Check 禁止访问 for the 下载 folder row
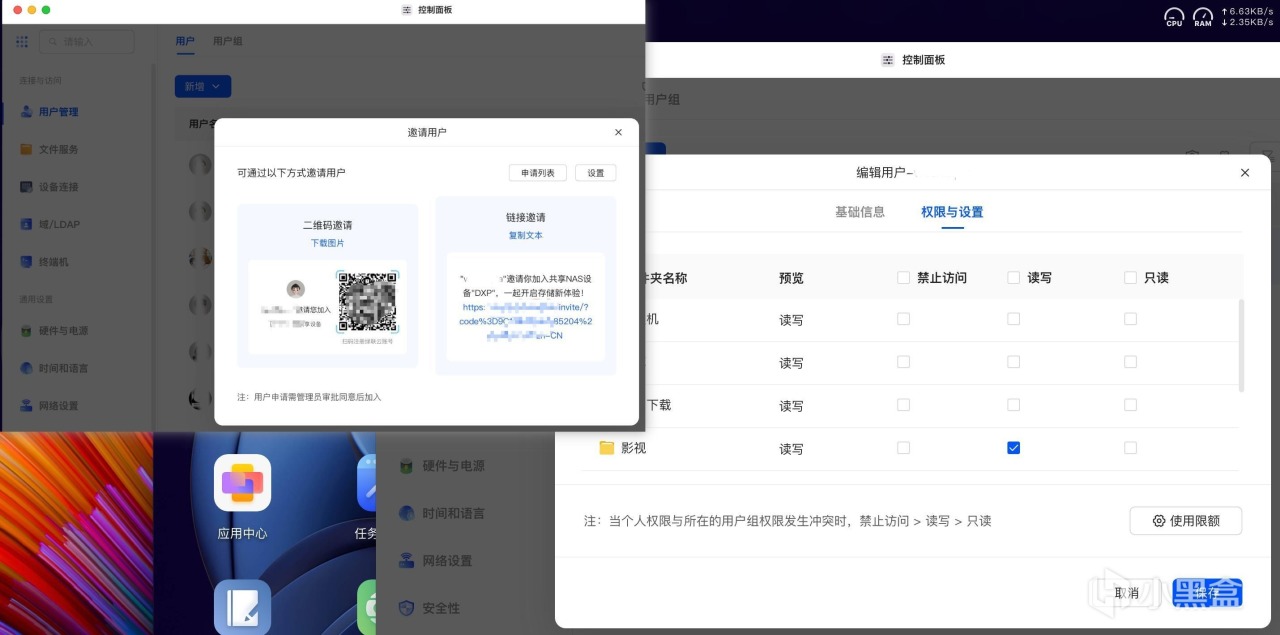 (x=904, y=405)
